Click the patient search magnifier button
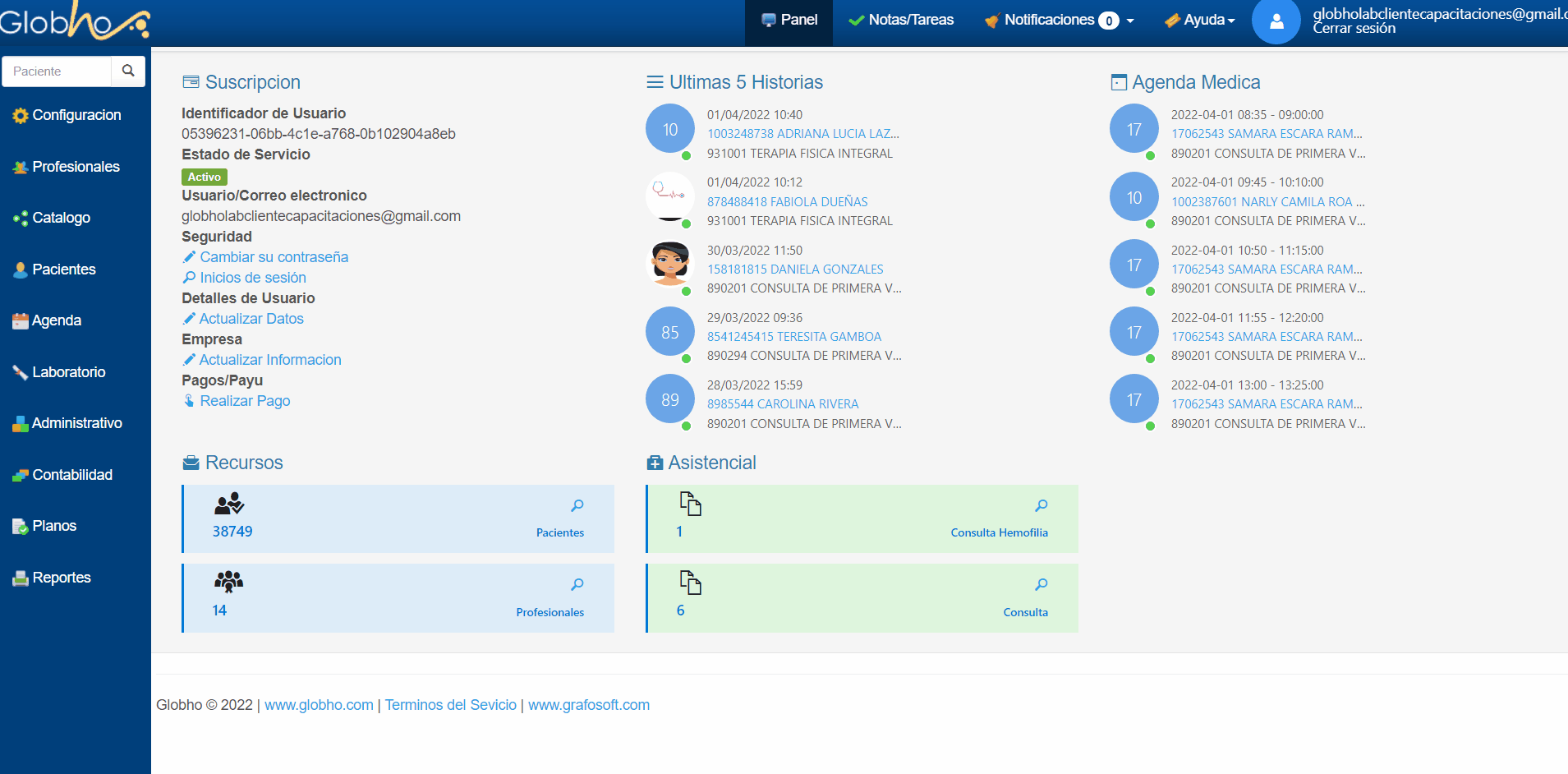Screen dimensions: 1568x774 click(x=128, y=71)
